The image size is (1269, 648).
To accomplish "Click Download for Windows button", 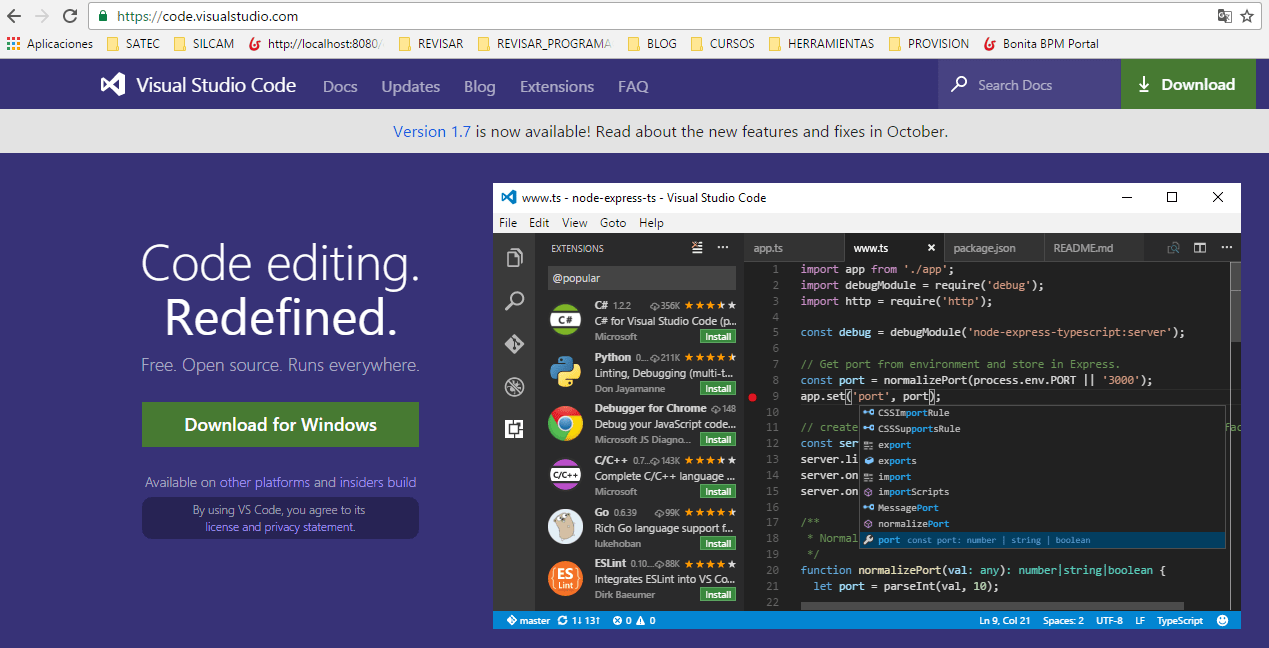I will [280, 424].
